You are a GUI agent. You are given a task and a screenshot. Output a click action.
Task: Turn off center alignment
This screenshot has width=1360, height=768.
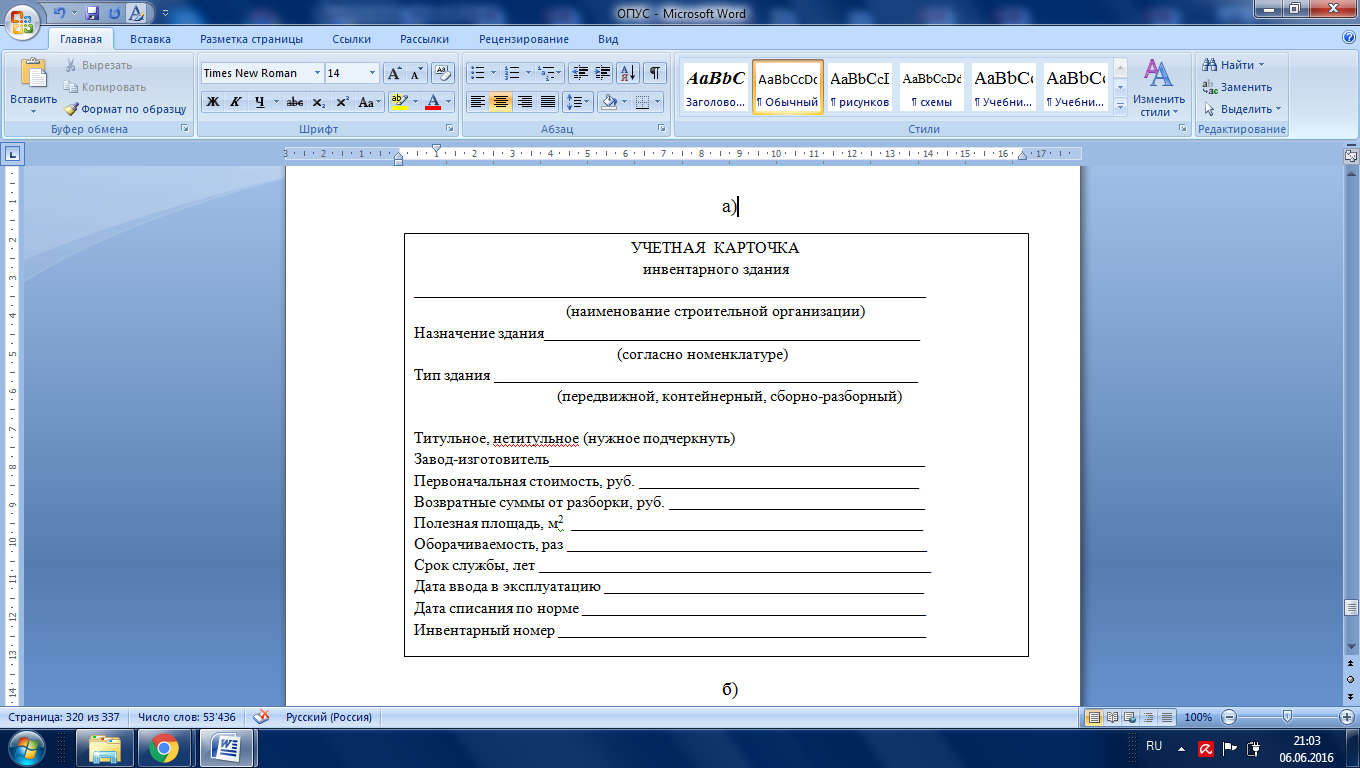(x=501, y=102)
